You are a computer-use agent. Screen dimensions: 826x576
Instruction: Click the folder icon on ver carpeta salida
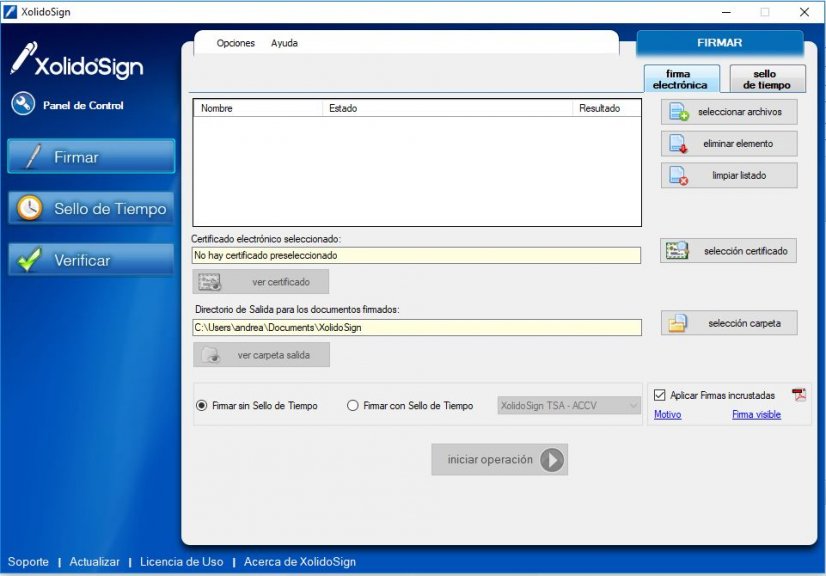(212, 355)
